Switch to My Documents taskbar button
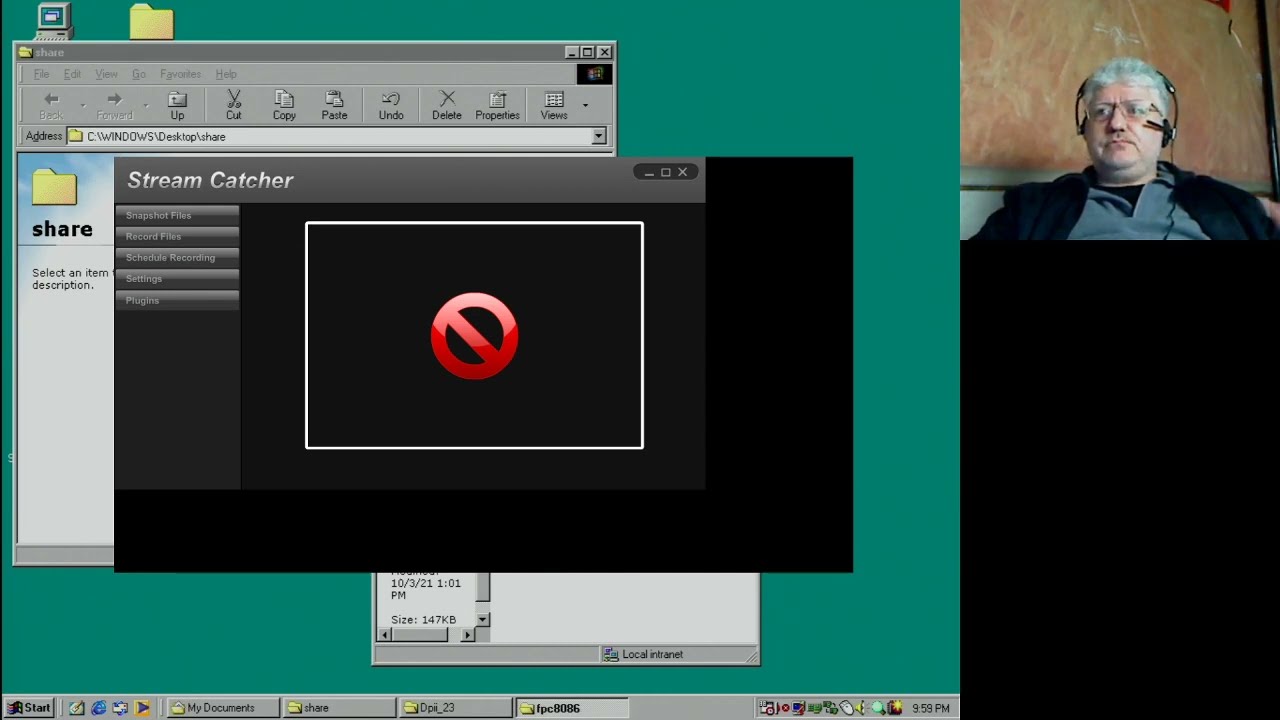This screenshot has width=1280, height=720. pos(222,708)
